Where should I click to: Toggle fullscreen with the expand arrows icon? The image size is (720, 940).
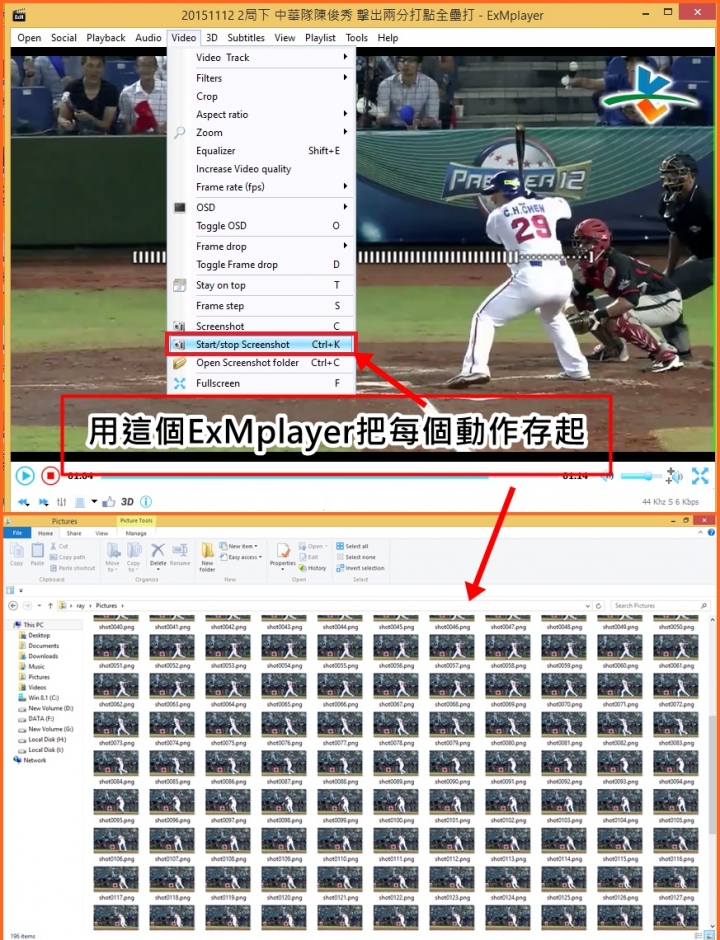tap(700, 476)
